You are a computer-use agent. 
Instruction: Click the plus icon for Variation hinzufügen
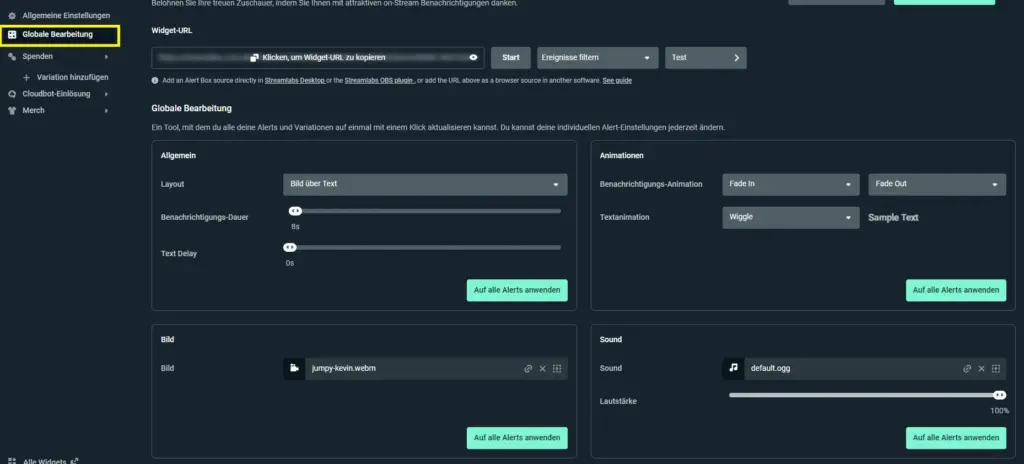pos(27,77)
